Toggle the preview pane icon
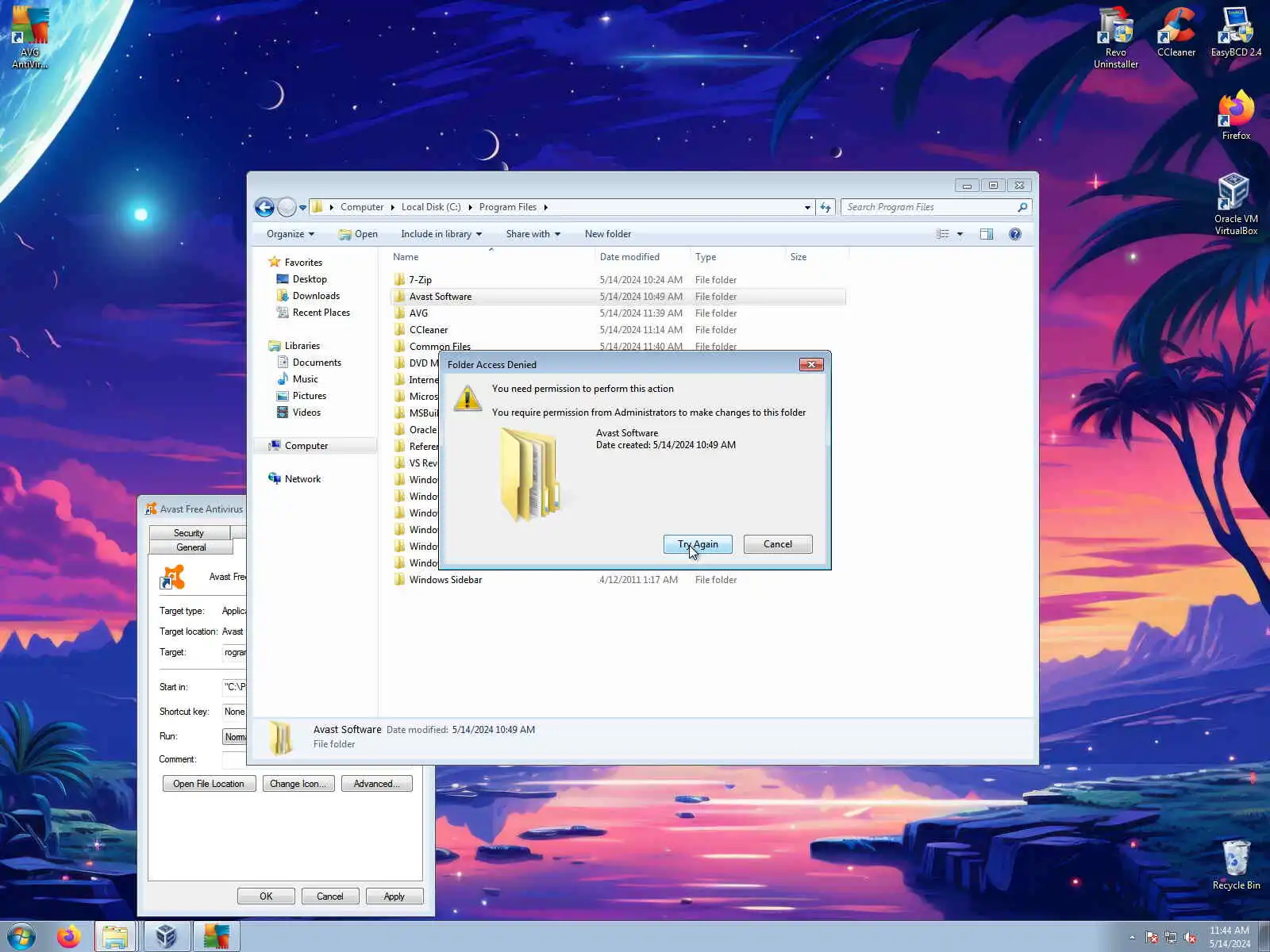Image resolution: width=1270 pixels, height=952 pixels. click(987, 234)
